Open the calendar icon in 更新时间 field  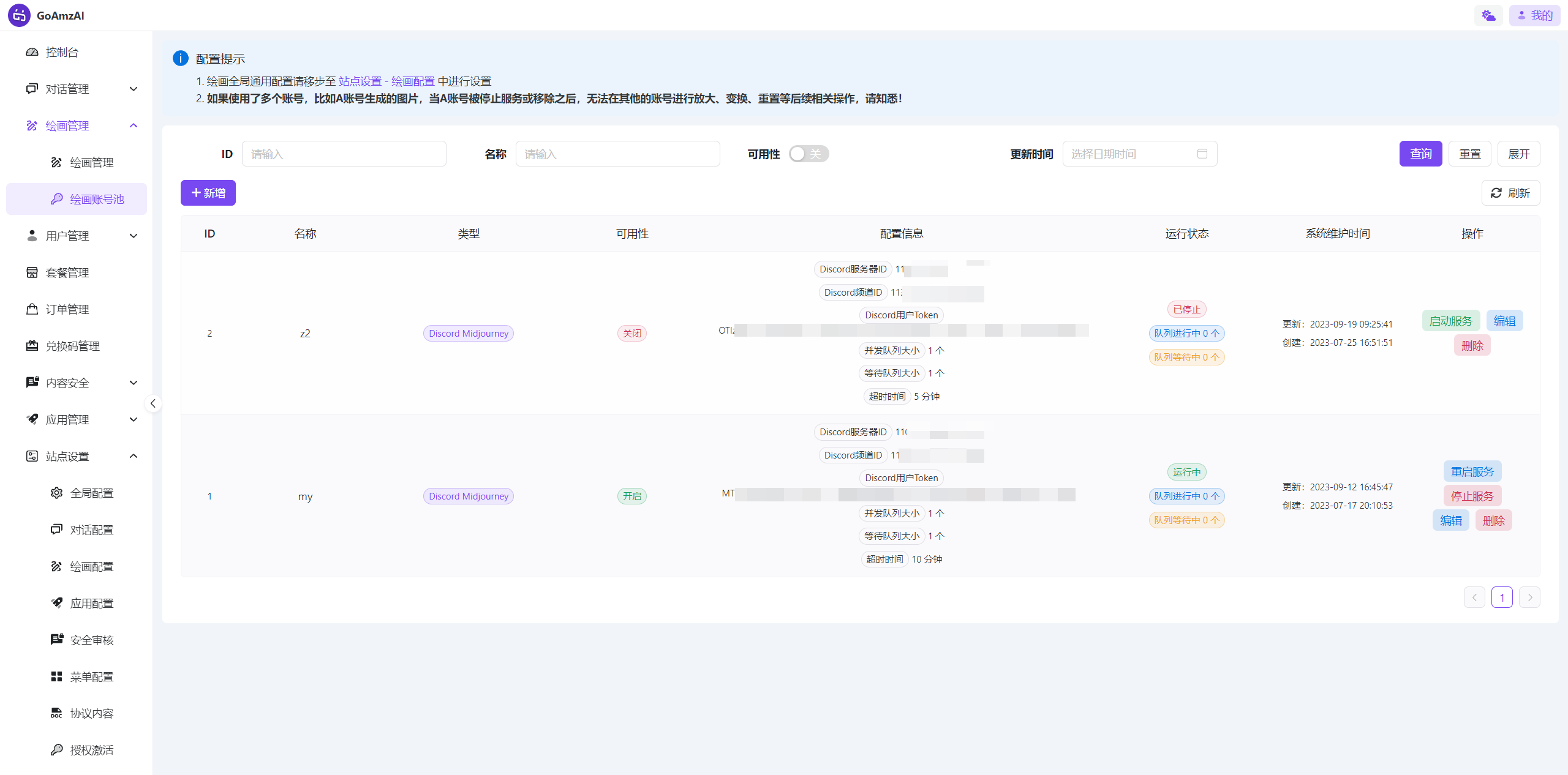pyautogui.click(x=1202, y=154)
